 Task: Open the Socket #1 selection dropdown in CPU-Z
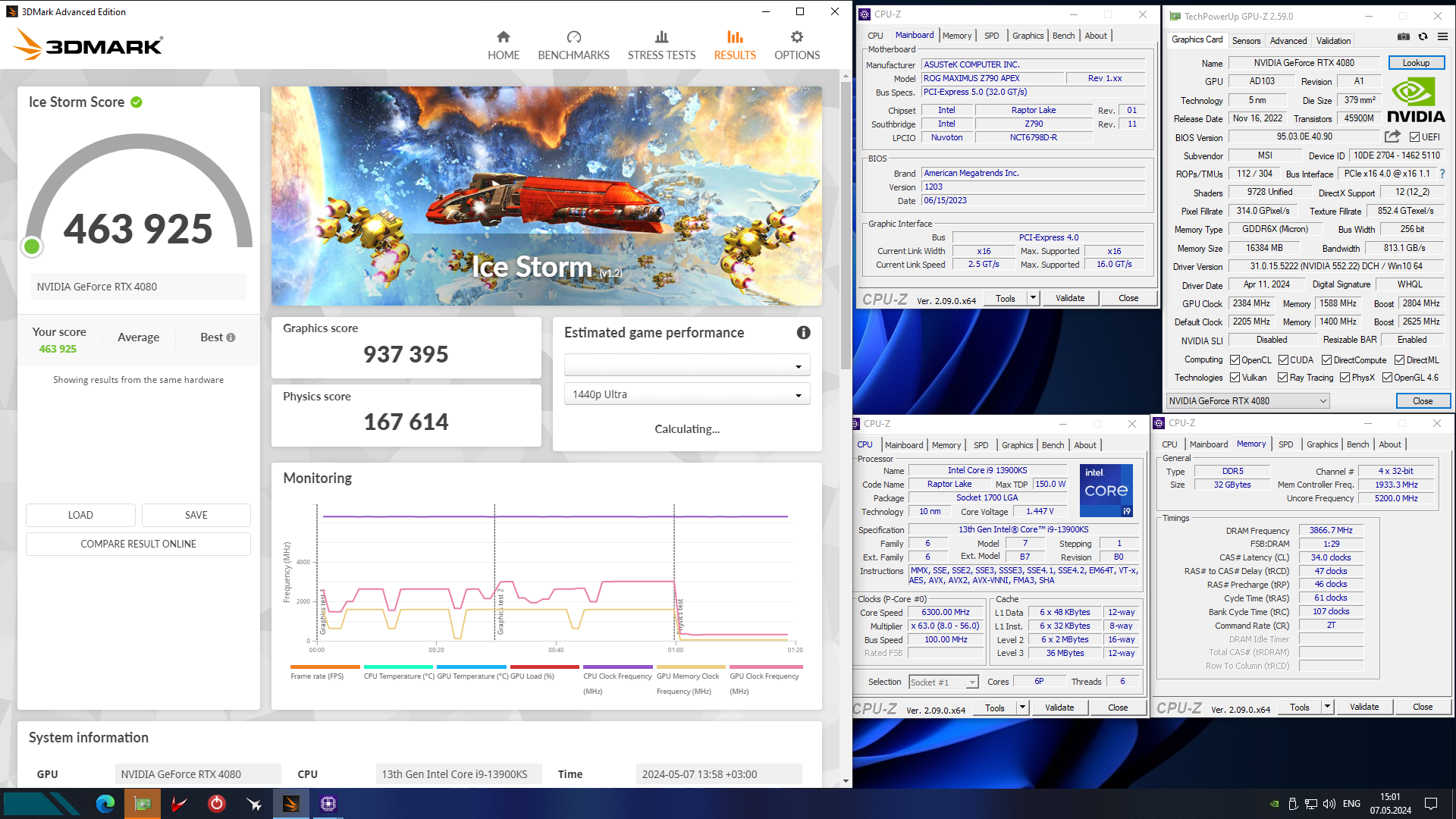943,682
